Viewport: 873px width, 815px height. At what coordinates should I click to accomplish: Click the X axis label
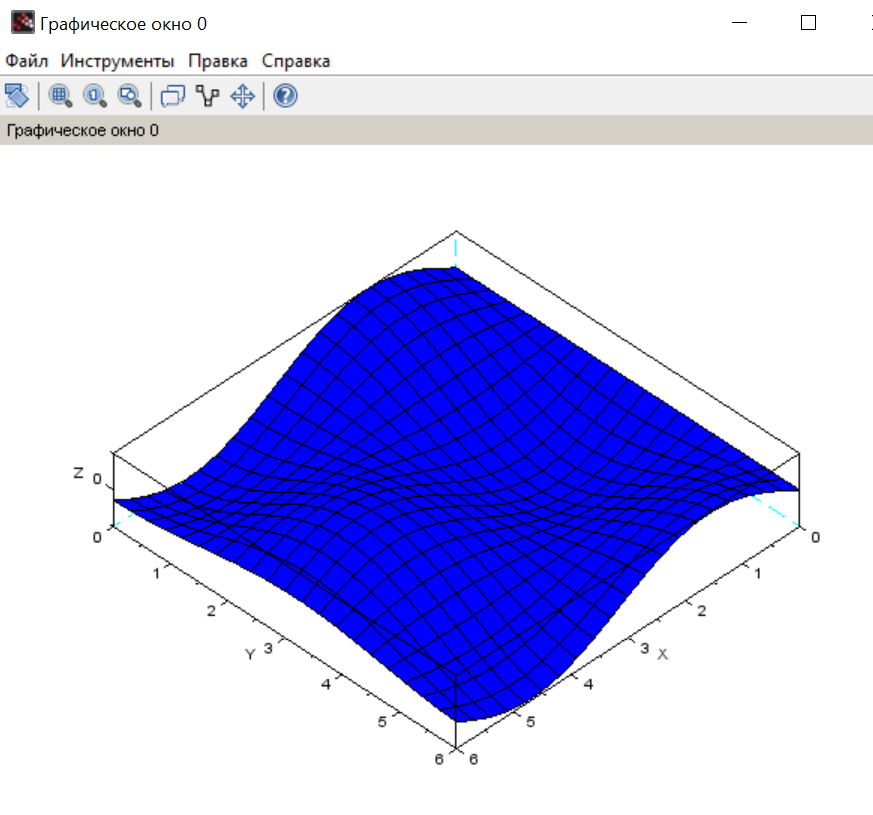coord(663,655)
